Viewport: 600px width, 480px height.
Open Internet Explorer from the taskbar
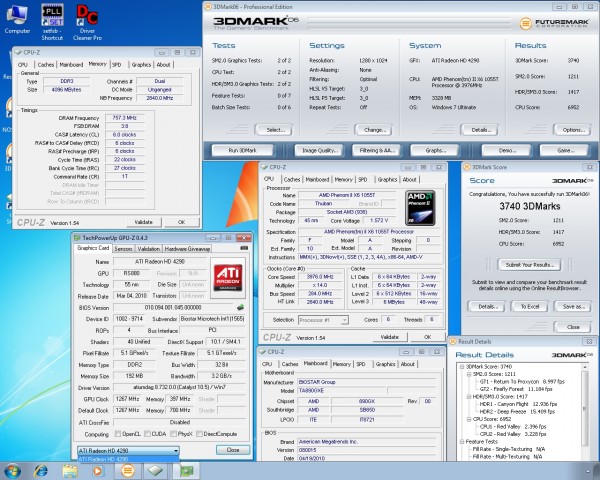coord(41,471)
